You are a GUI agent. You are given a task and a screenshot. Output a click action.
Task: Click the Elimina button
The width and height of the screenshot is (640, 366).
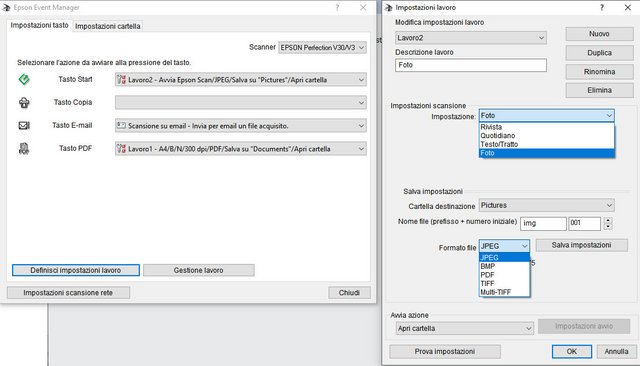pyautogui.click(x=599, y=90)
